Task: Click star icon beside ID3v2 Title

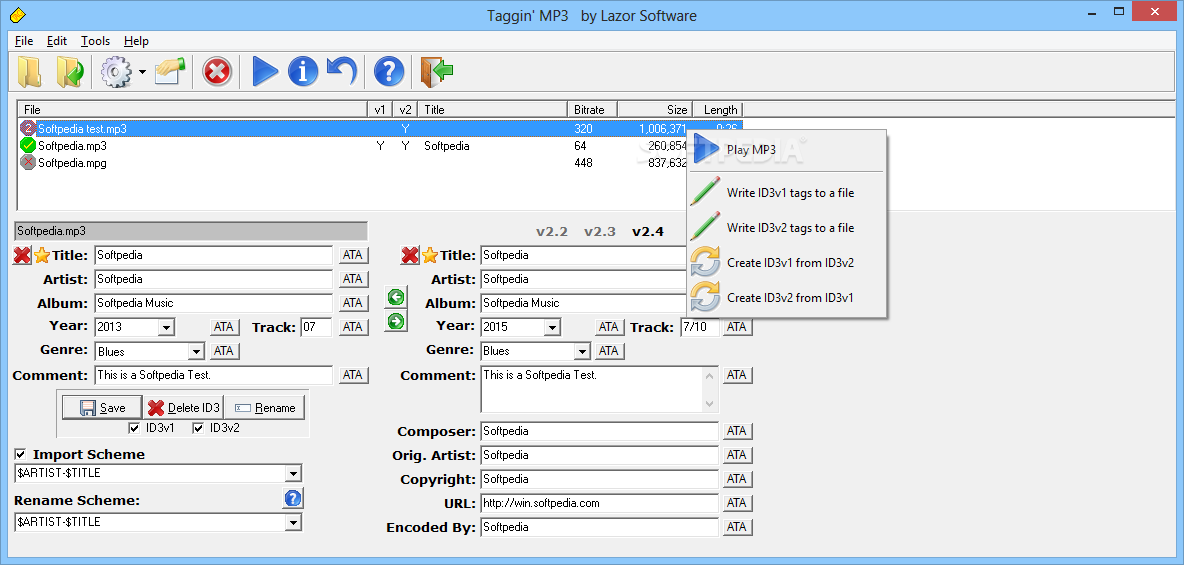Action: (430, 255)
